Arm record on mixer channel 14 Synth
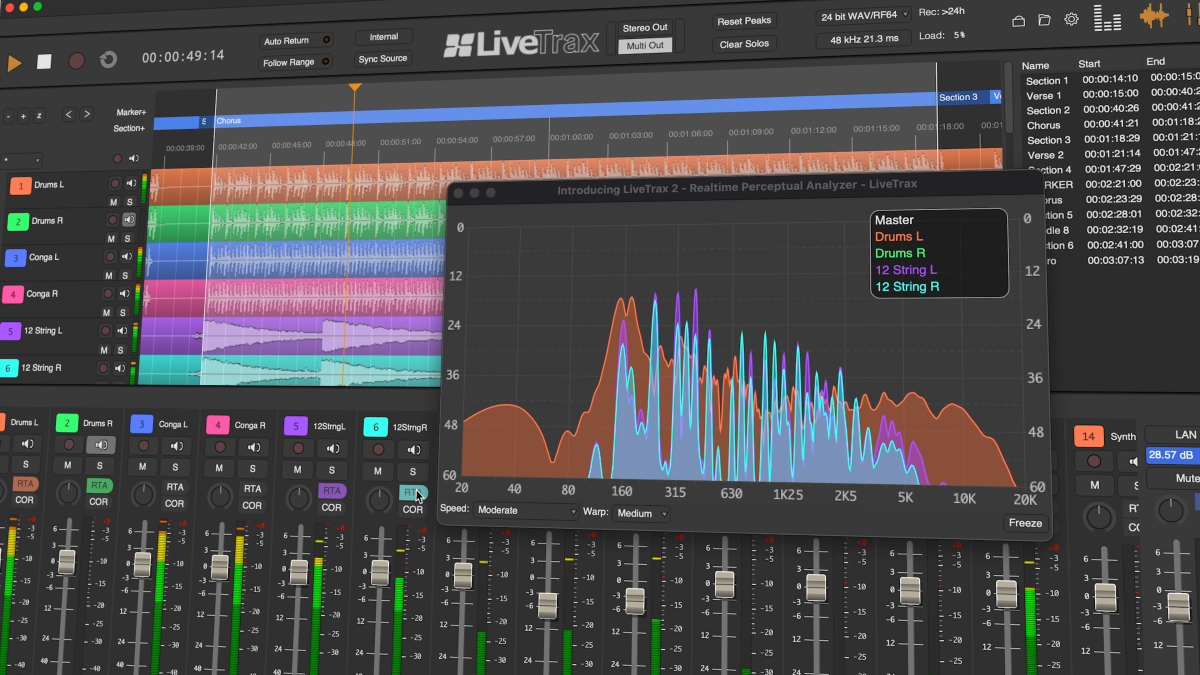This screenshot has height=675, width=1200. [x=1095, y=461]
